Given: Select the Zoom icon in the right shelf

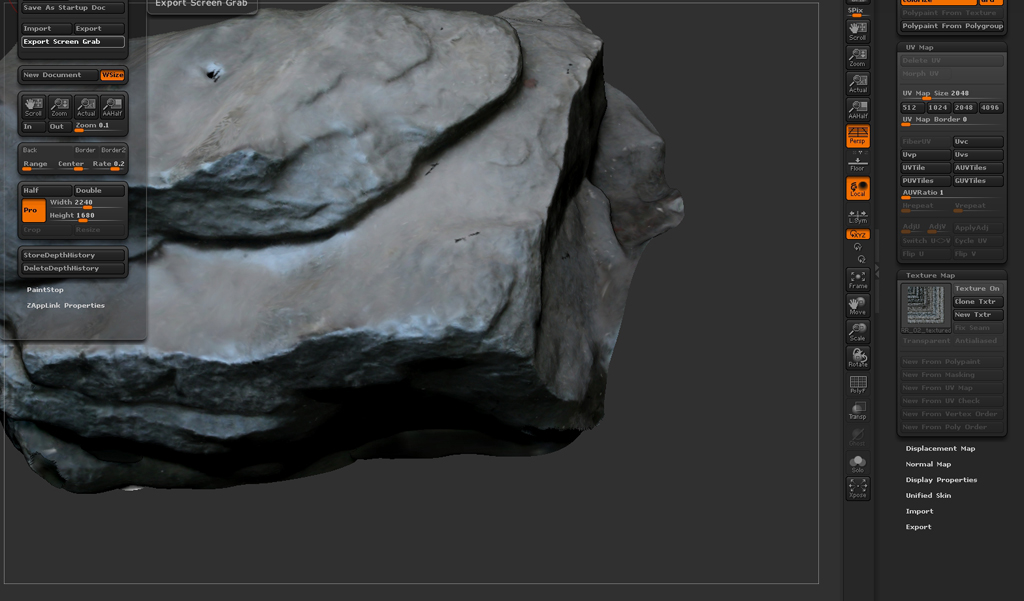Looking at the screenshot, I should coord(857,57).
